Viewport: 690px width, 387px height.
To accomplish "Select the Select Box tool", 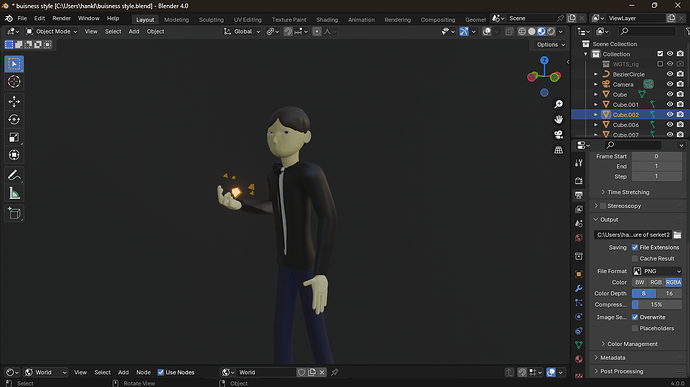I will (x=14, y=64).
